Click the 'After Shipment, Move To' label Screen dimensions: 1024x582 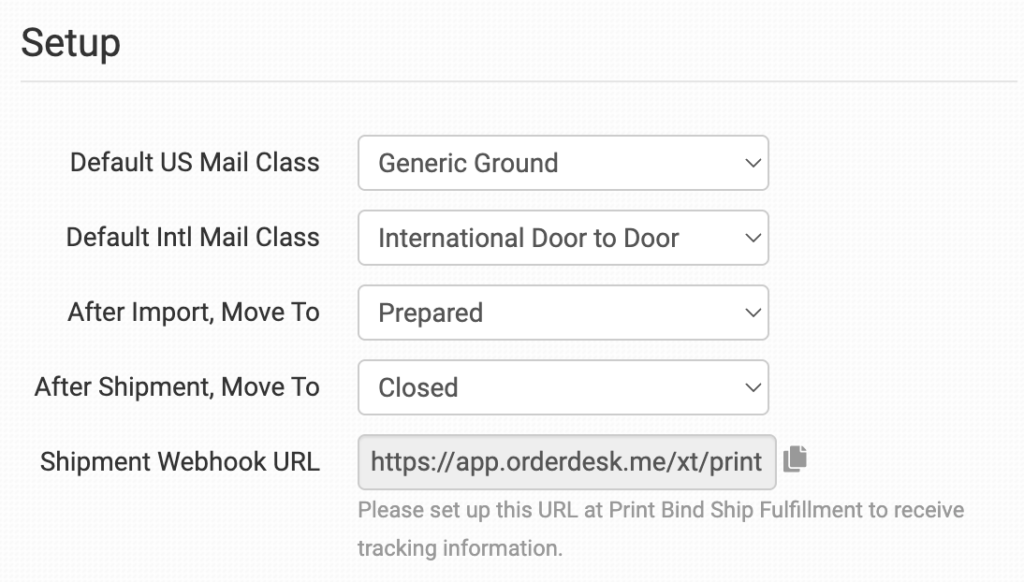[x=177, y=387]
